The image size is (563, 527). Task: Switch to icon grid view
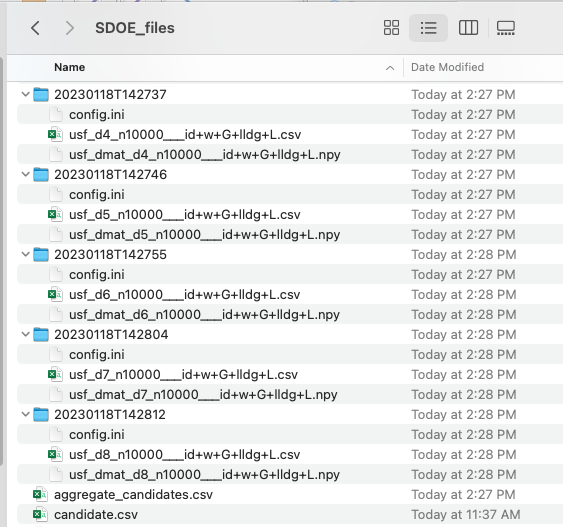391,28
